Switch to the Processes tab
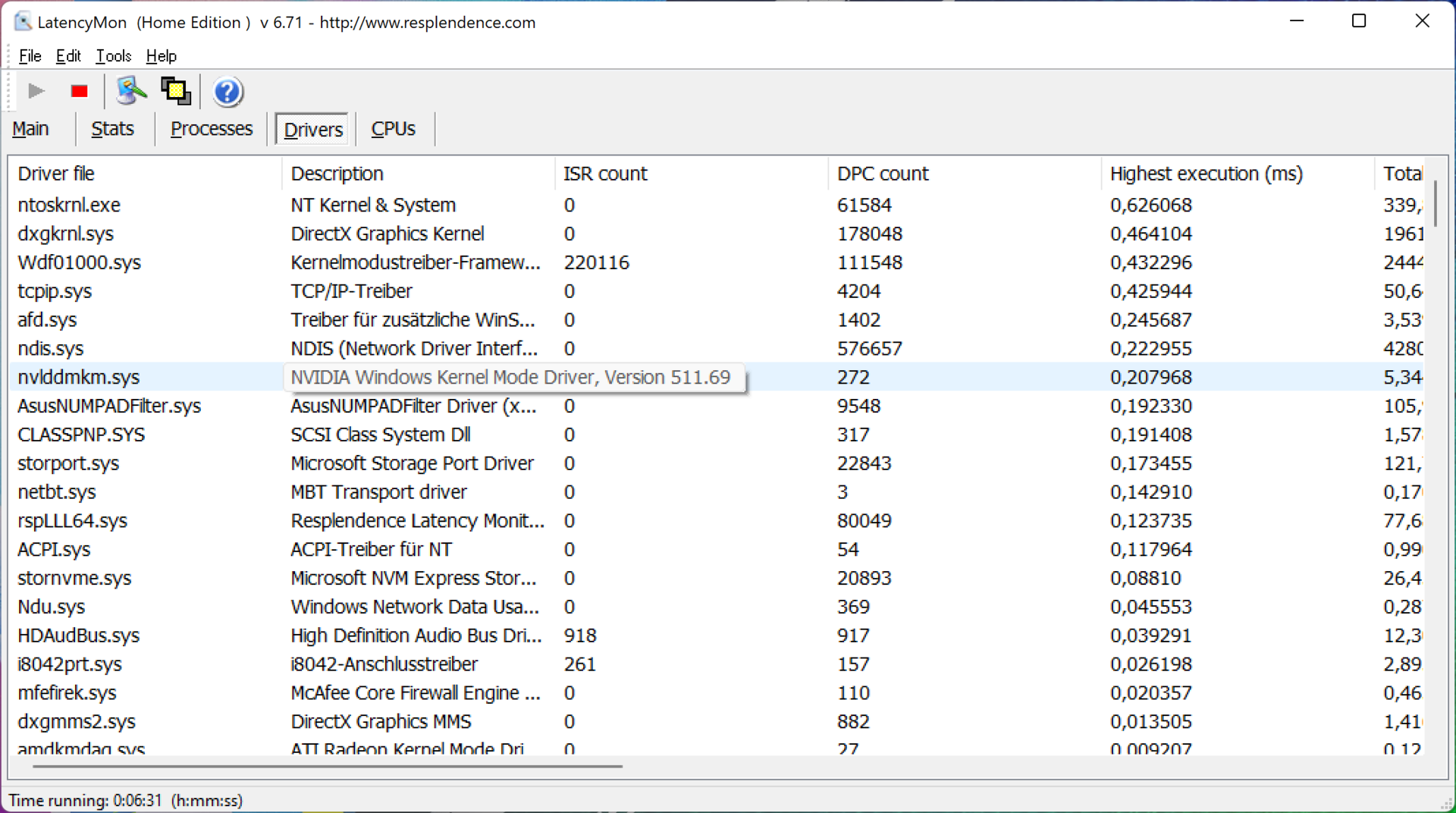 [212, 129]
